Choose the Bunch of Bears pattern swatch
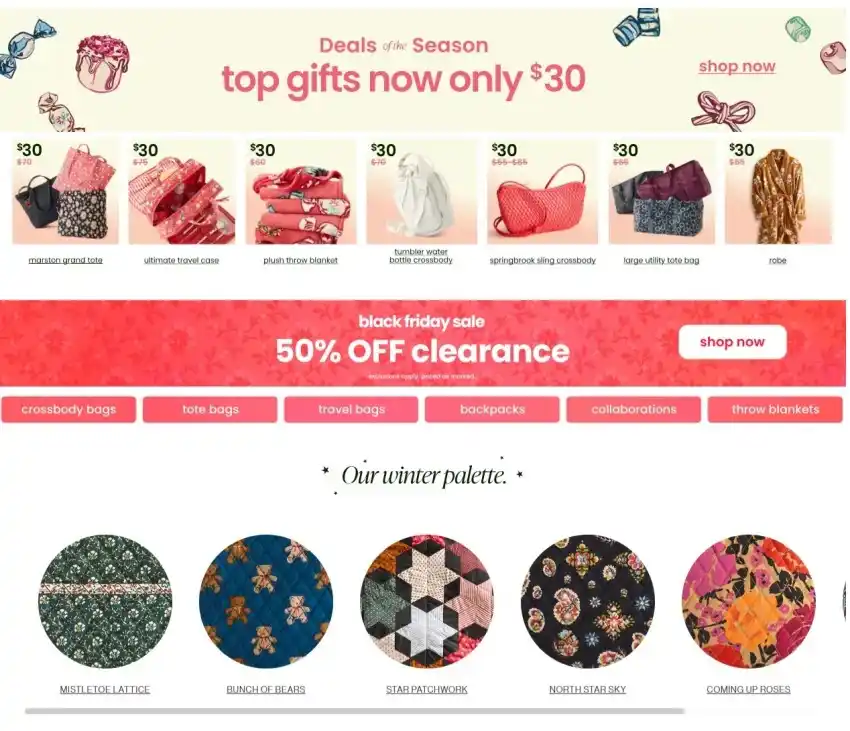This screenshot has width=850, height=731. tap(266, 601)
